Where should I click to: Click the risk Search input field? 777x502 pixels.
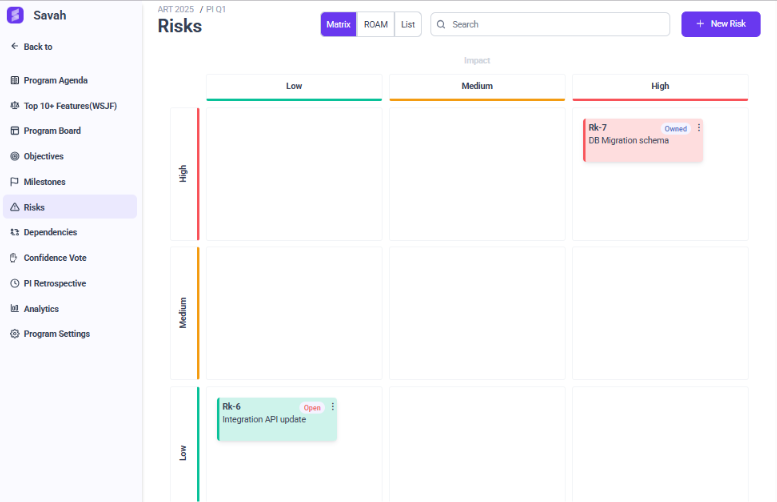tap(550, 24)
